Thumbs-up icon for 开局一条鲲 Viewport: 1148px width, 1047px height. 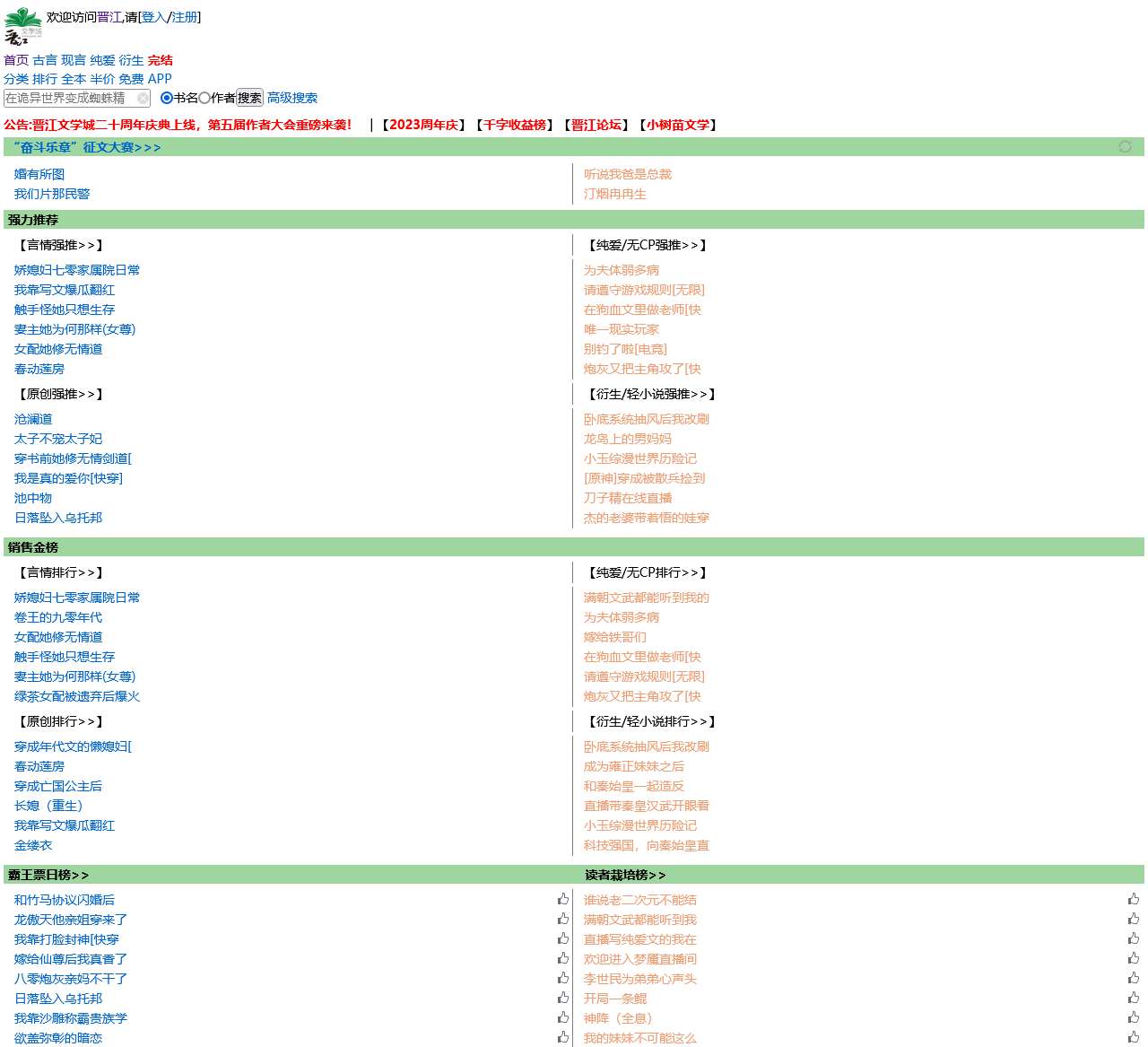[x=1134, y=998]
